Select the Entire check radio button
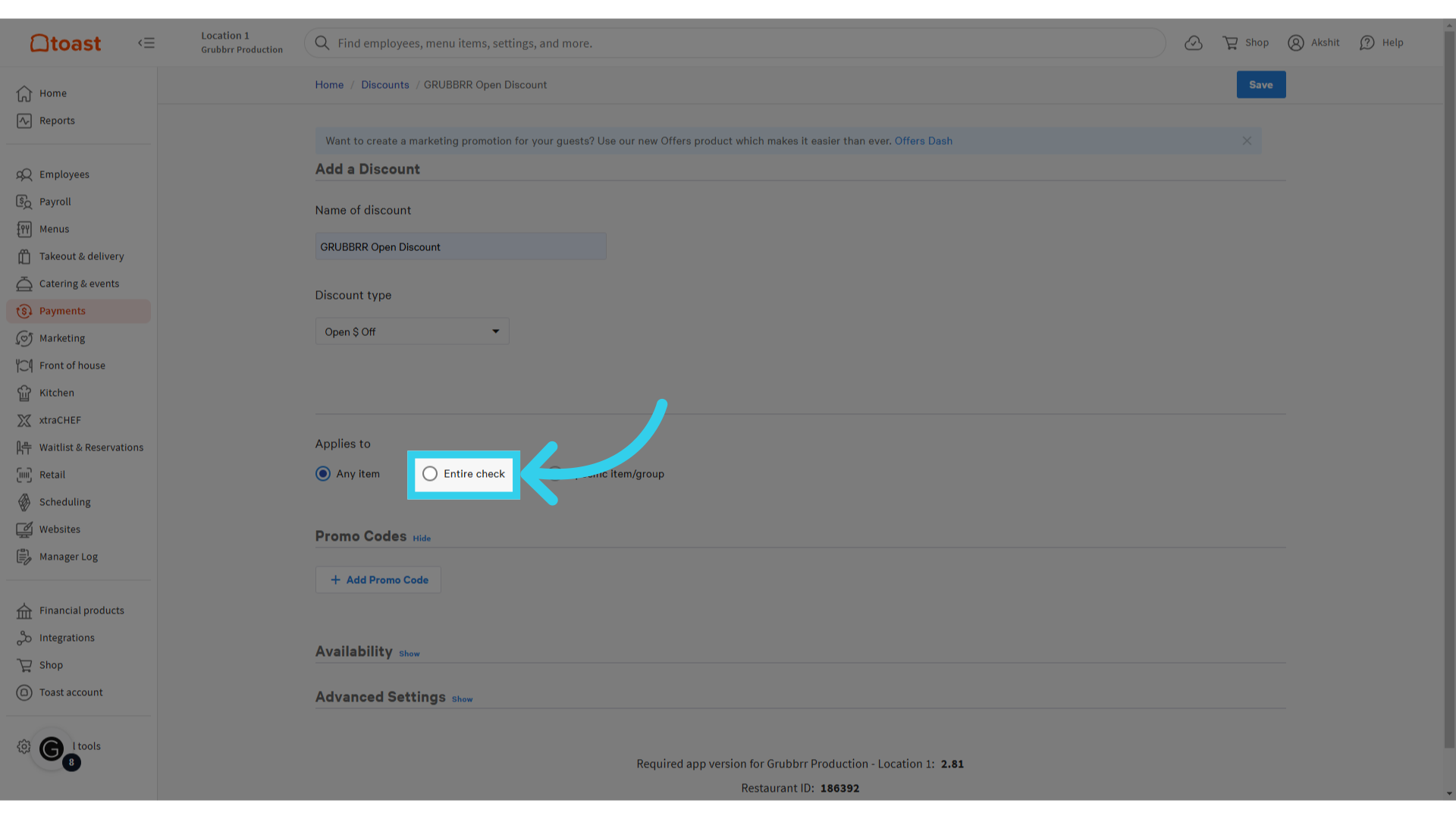The image size is (1456, 819). coord(430,474)
